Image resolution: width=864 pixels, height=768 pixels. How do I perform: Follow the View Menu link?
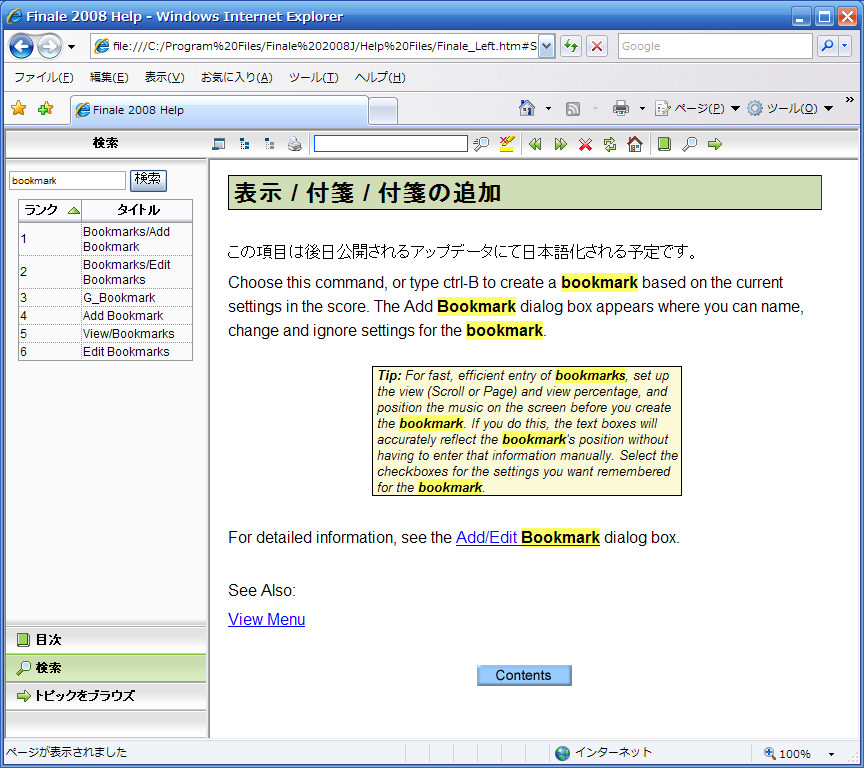click(266, 619)
